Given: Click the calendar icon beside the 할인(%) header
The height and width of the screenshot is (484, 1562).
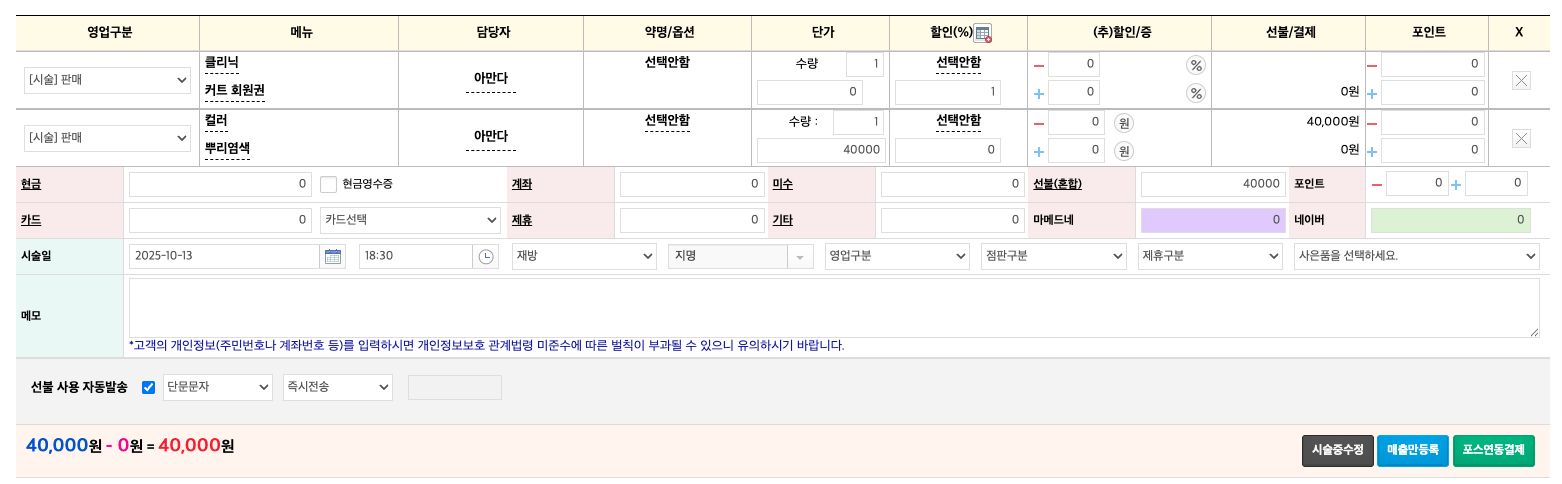Looking at the screenshot, I should 982,33.
